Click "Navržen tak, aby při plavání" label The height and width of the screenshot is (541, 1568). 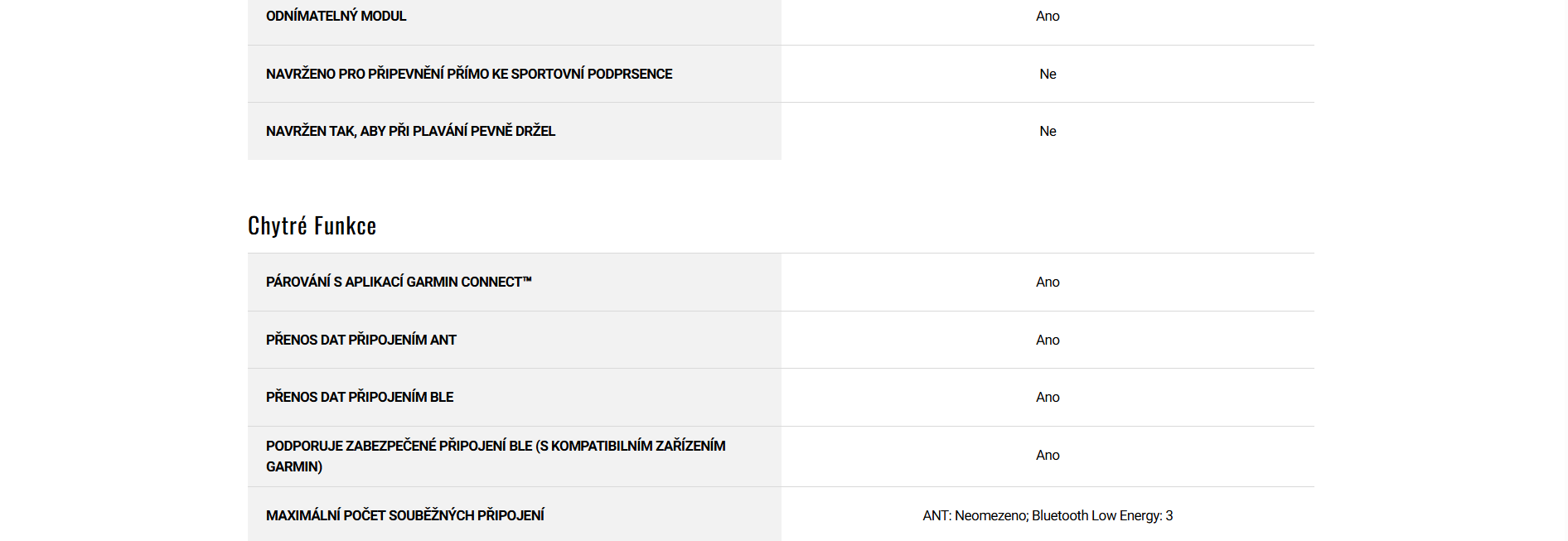tap(410, 131)
